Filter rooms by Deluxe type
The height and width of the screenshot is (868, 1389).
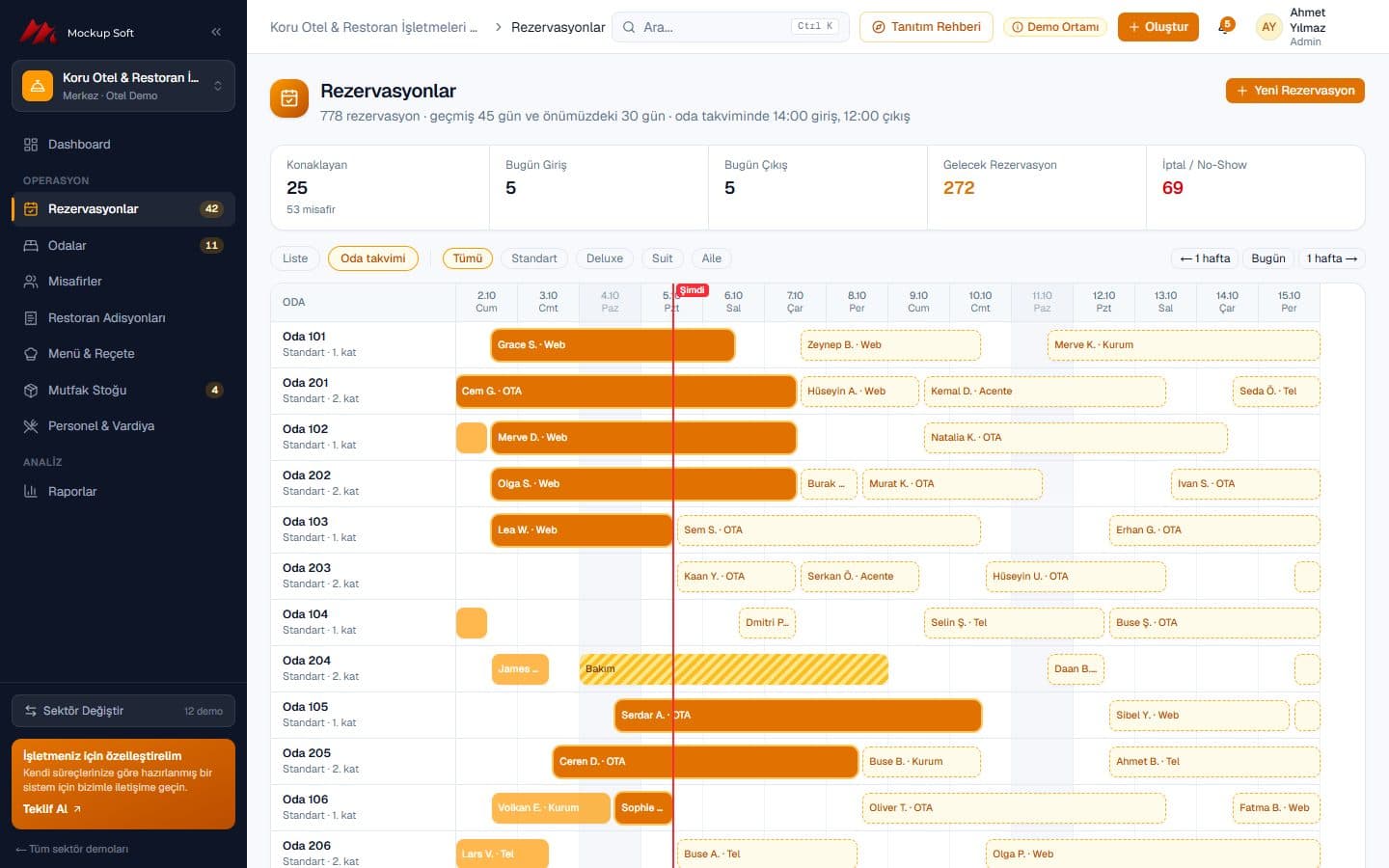point(605,258)
